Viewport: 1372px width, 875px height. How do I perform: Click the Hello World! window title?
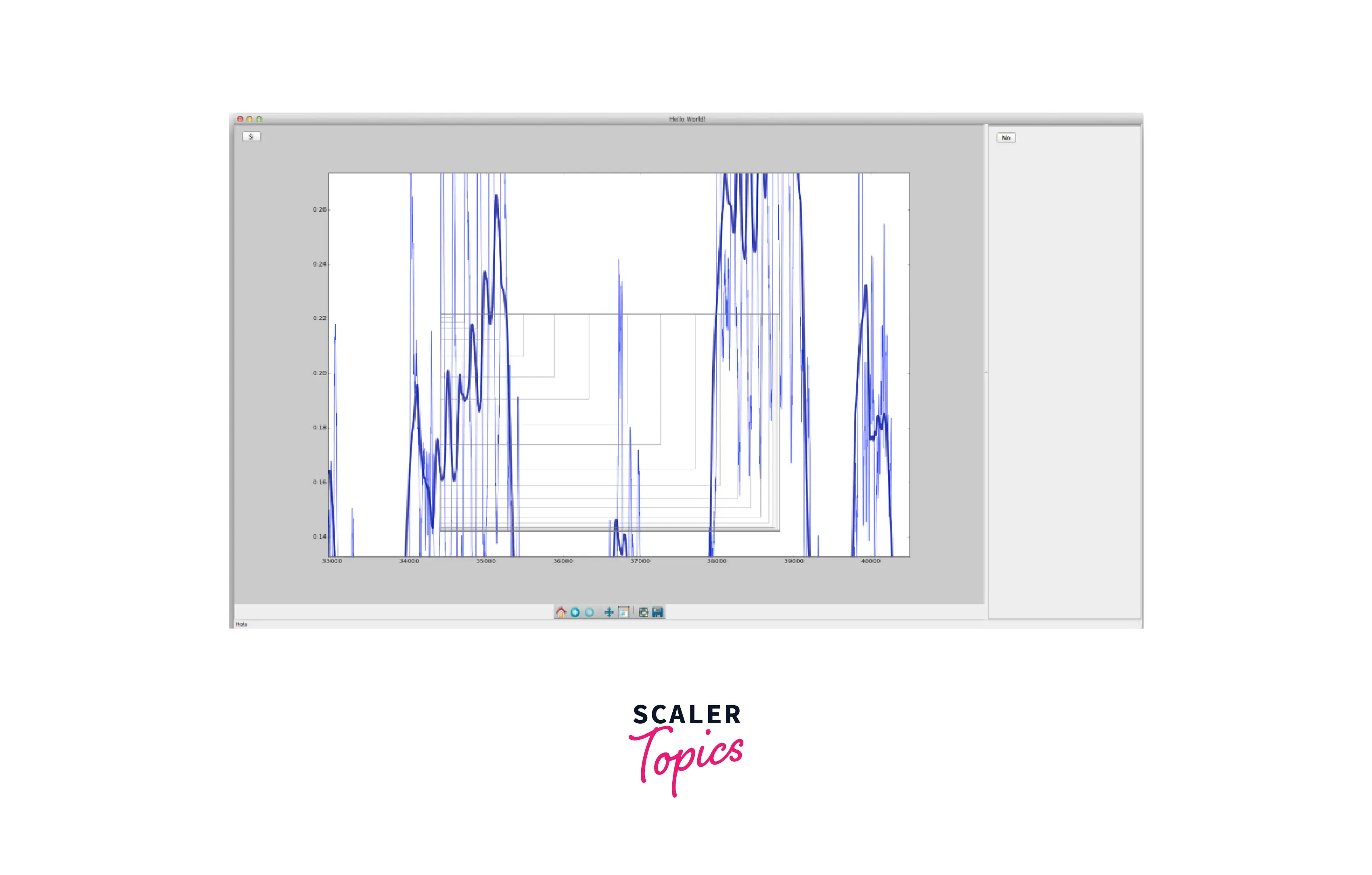click(x=686, y=119)
